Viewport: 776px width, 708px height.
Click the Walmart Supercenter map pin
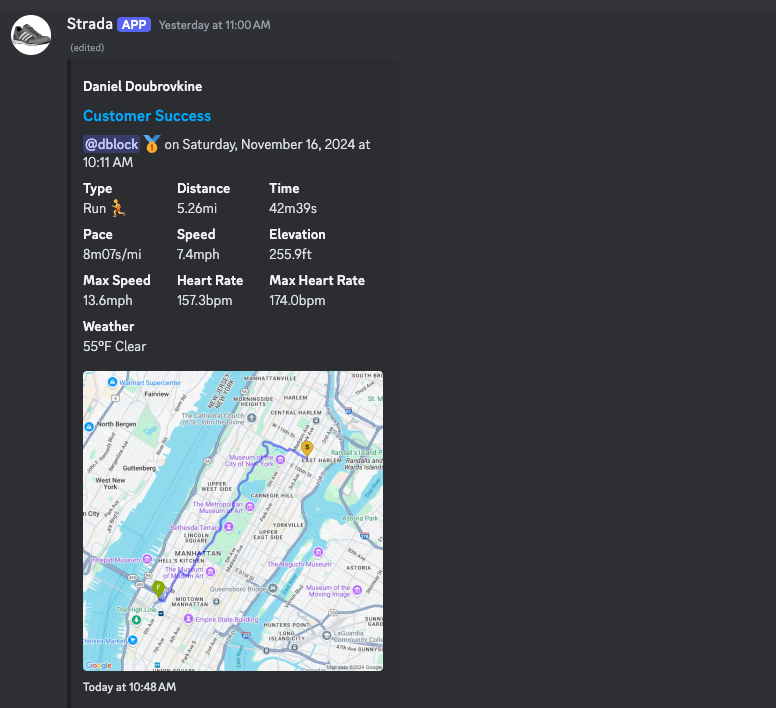(x=112, y=382)
